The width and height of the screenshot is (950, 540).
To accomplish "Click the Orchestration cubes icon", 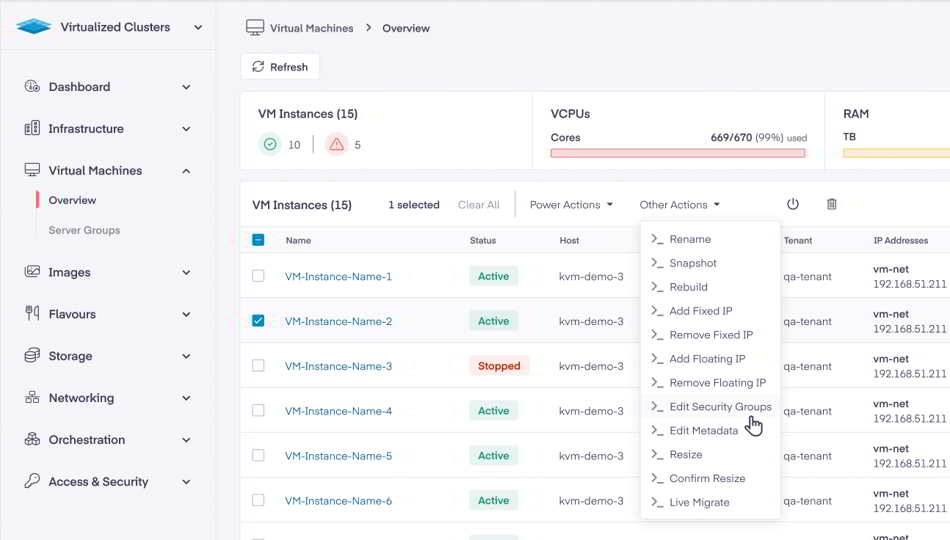I will click(32, 439).
